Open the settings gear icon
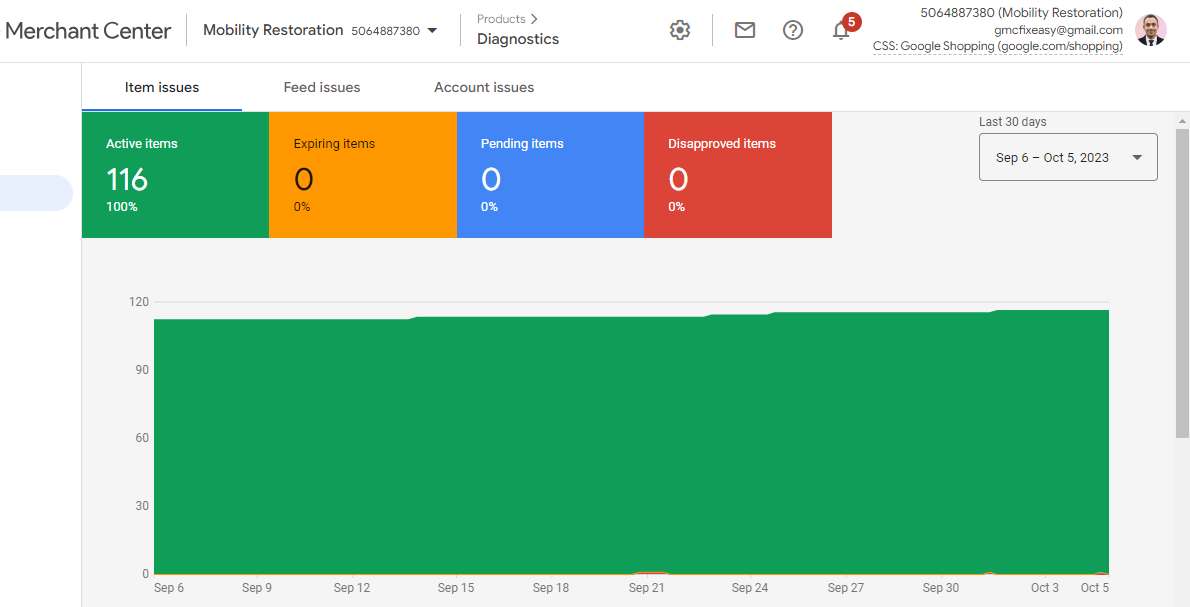Screen dimensions: 1190x607 click(680, 30)
